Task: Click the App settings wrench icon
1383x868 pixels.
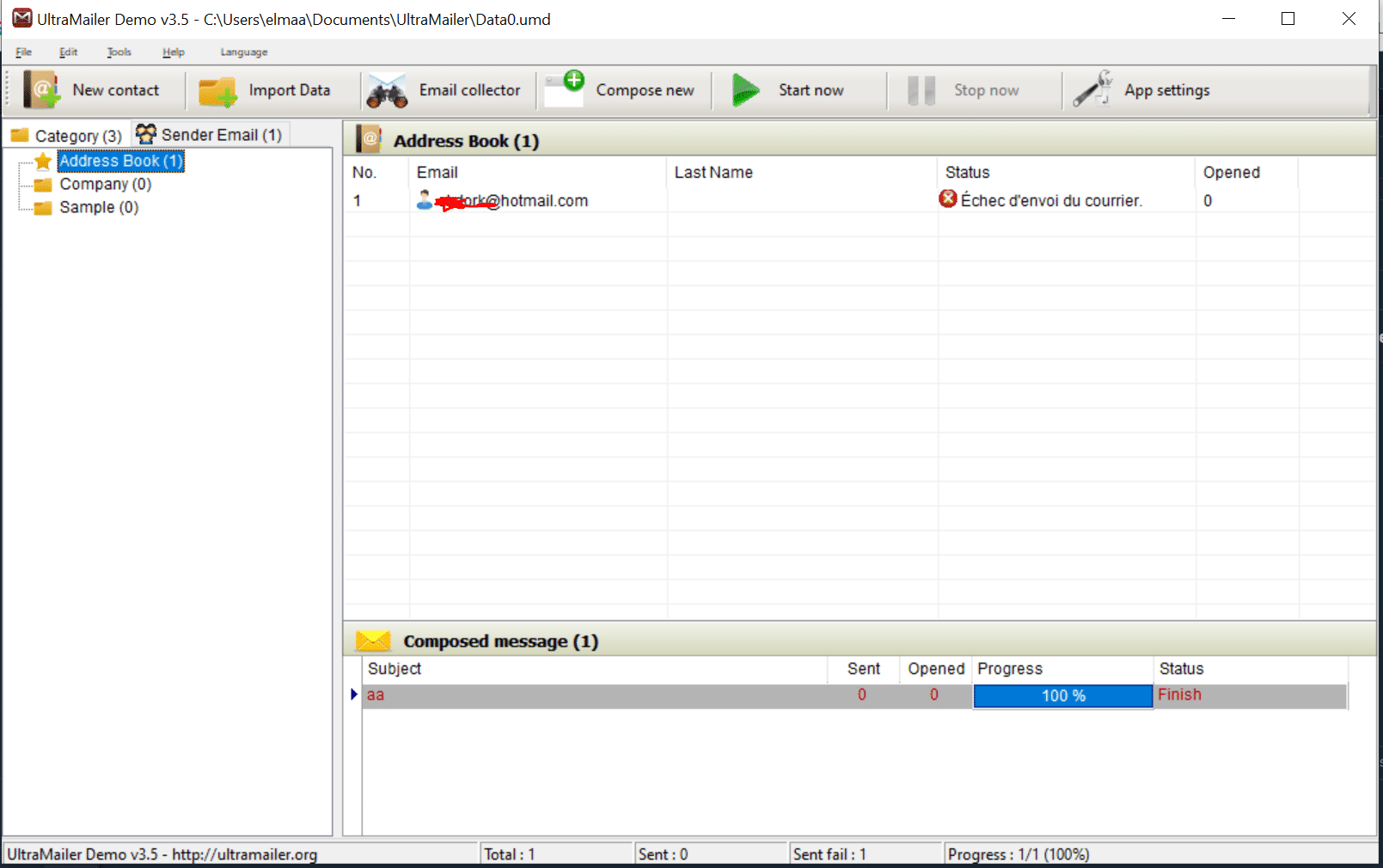Action: point(1092,89)
